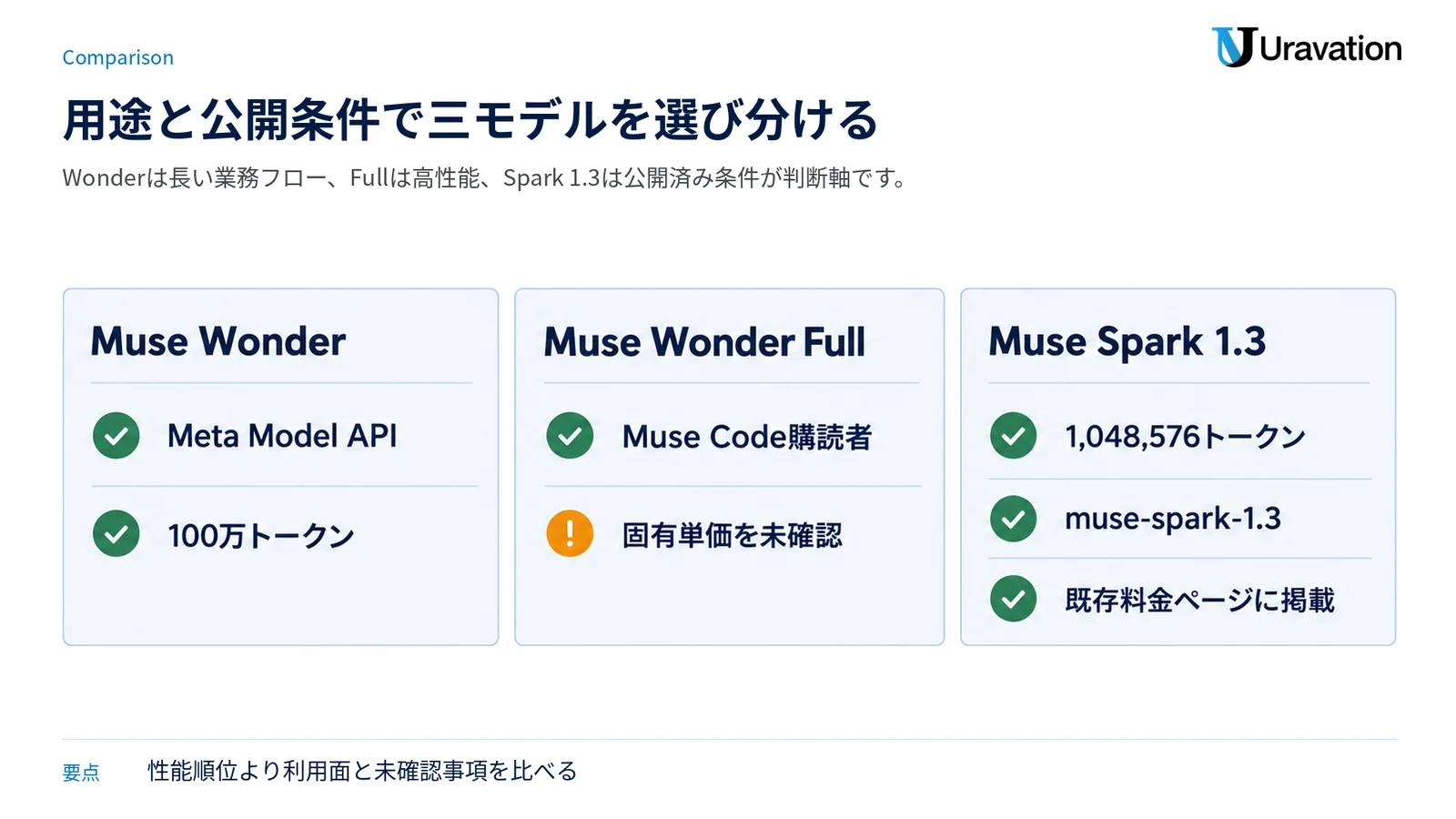Click the Muse Spark 1.3 card title
1456x819 pixels.
point(1127,343)
